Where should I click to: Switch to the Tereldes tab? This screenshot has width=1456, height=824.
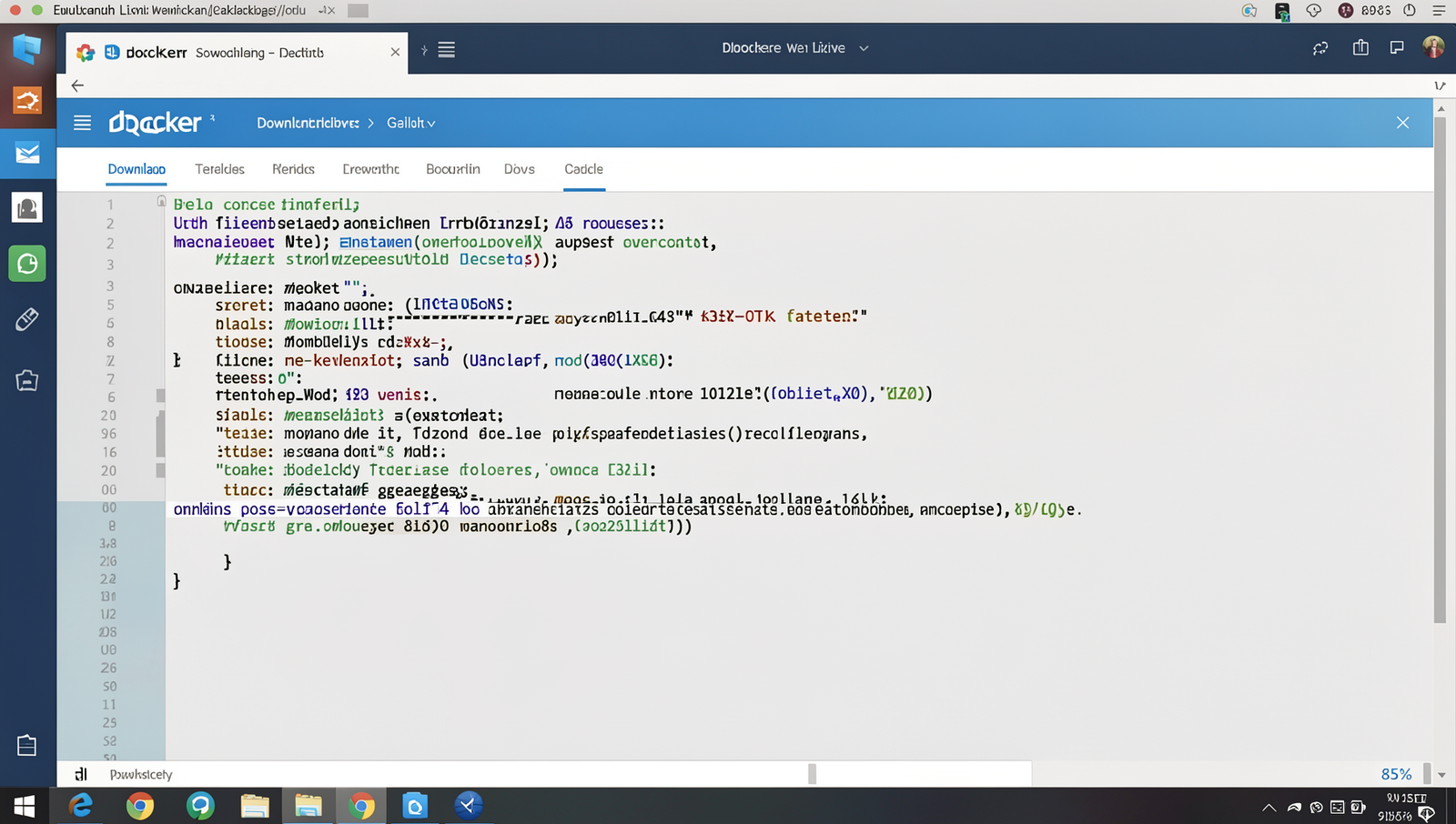click(219, 169)
